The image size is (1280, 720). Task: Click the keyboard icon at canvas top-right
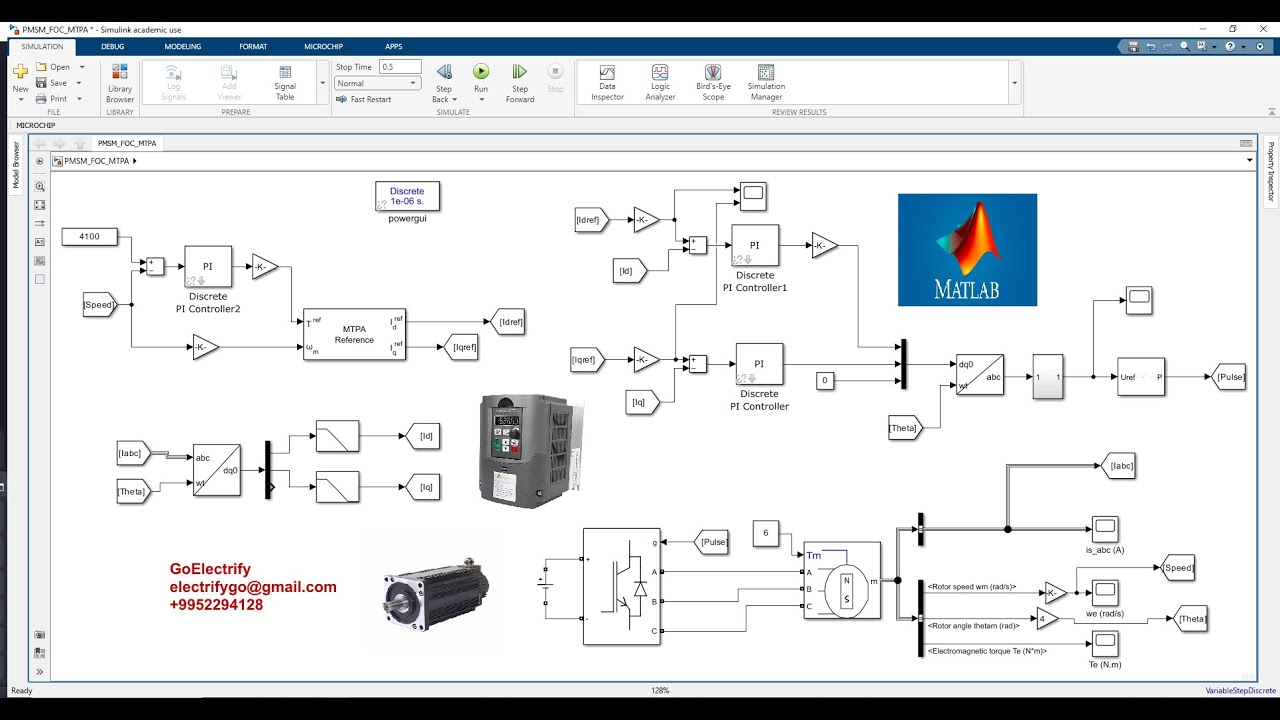1246,143
